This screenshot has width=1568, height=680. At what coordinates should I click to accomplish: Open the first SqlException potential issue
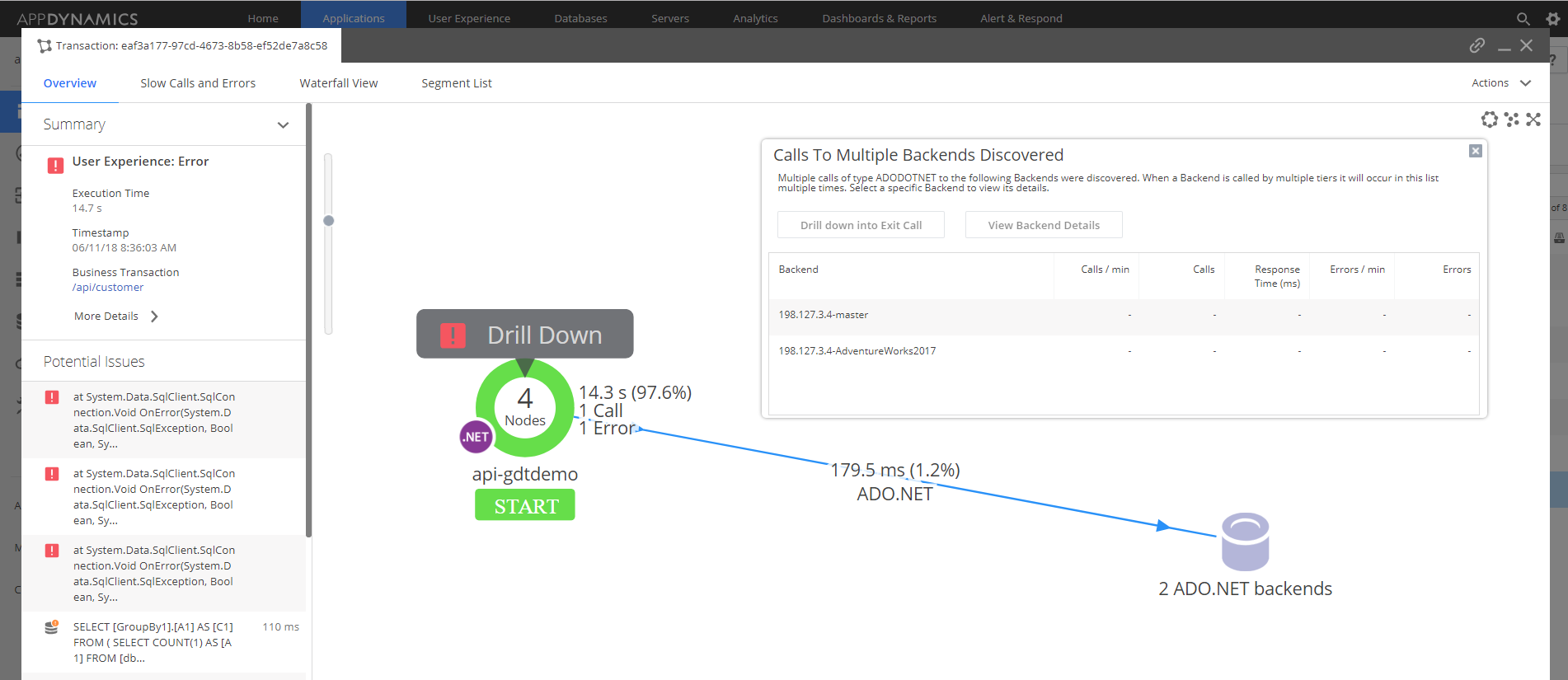[x=163, y=420]
